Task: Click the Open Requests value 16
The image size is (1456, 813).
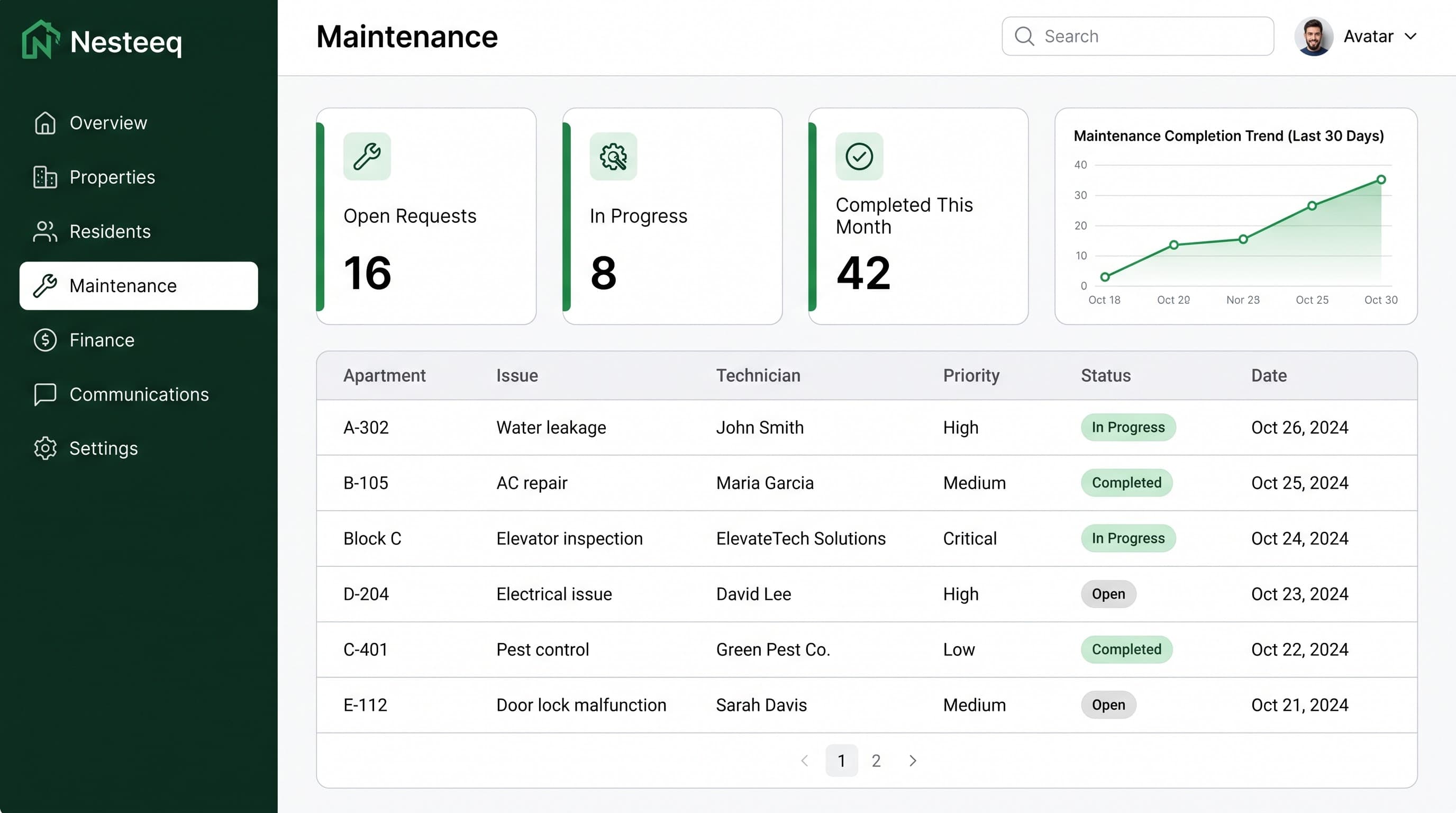Action: 367,273
